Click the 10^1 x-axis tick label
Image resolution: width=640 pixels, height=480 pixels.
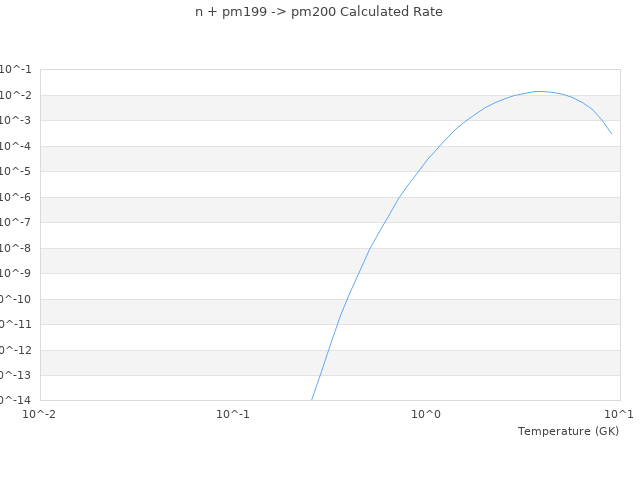pyautogui.click(x=618, y=414)
